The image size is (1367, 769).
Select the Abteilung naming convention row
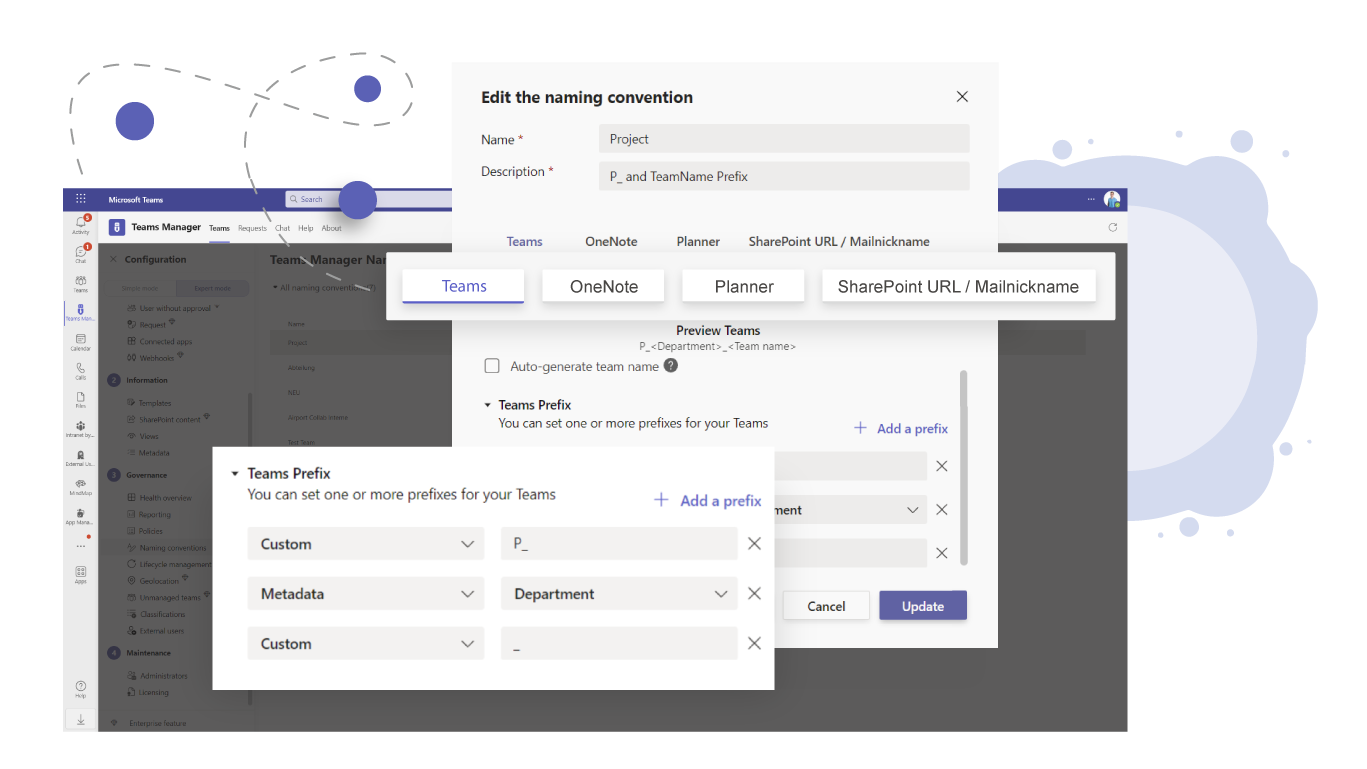pos(301,368)
